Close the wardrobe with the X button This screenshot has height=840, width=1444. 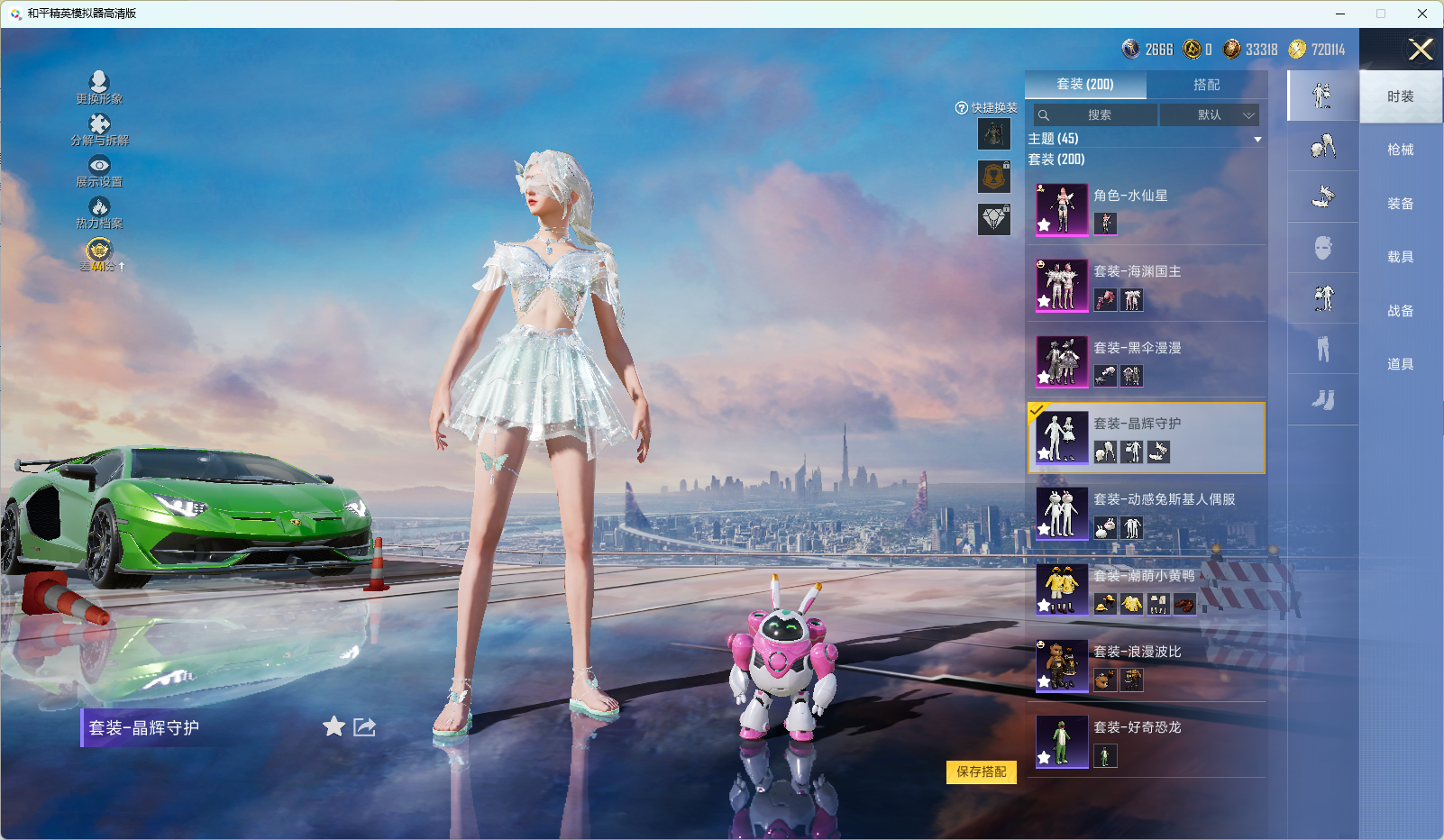pos(1421,50)
